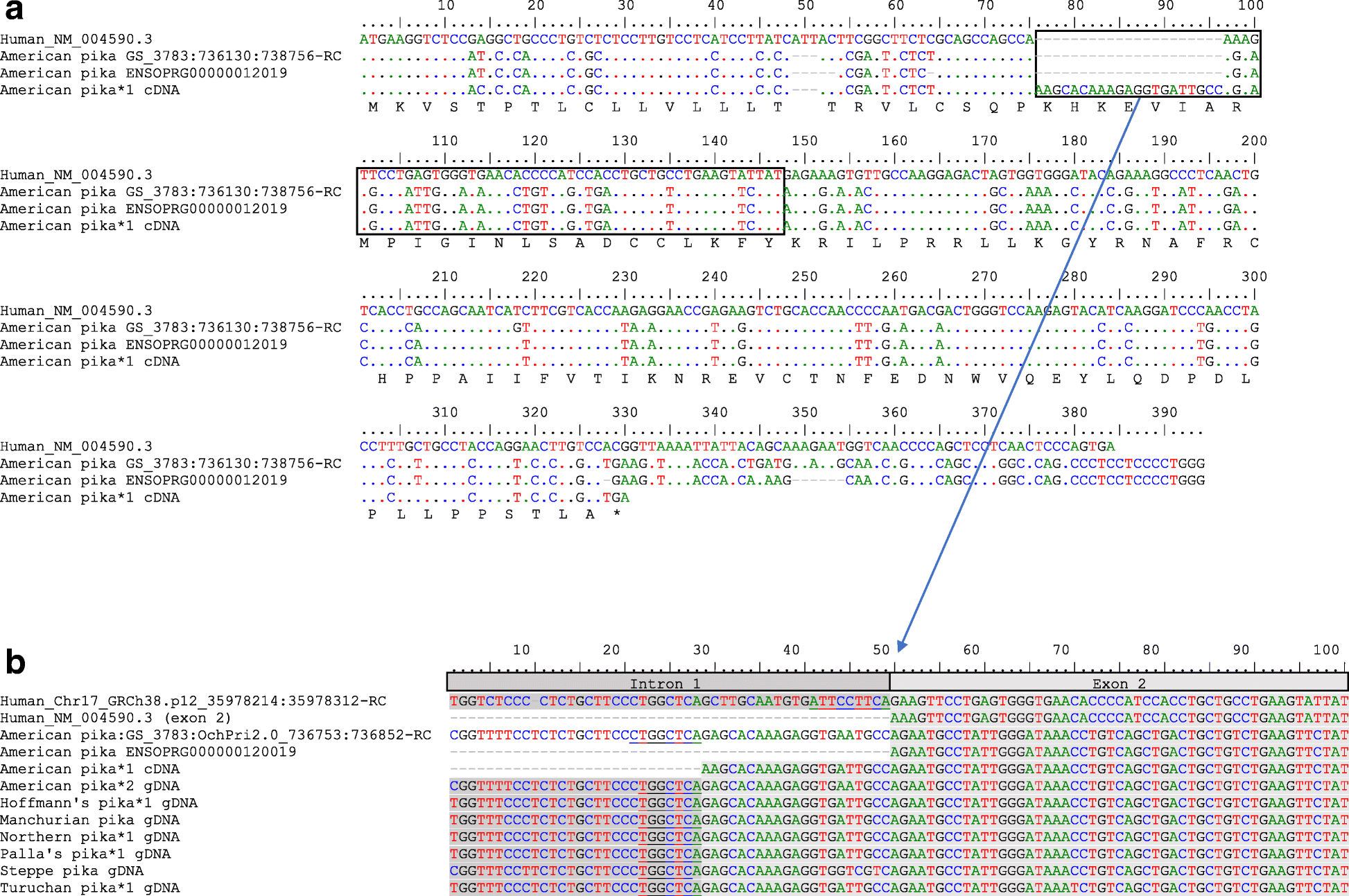Click ruler position 200 in panel a
Screen dimensions: 1349x896
1255,141
